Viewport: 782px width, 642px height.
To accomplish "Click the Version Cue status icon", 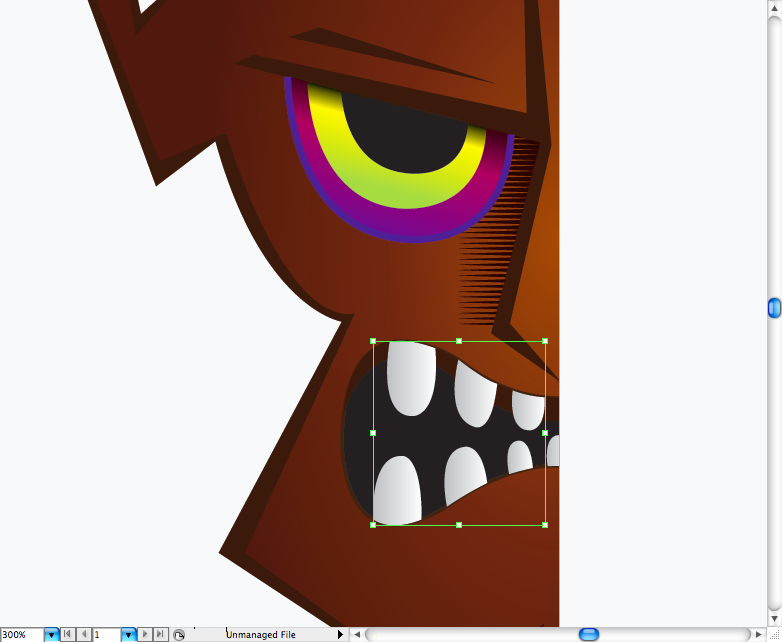I will 179,635.
